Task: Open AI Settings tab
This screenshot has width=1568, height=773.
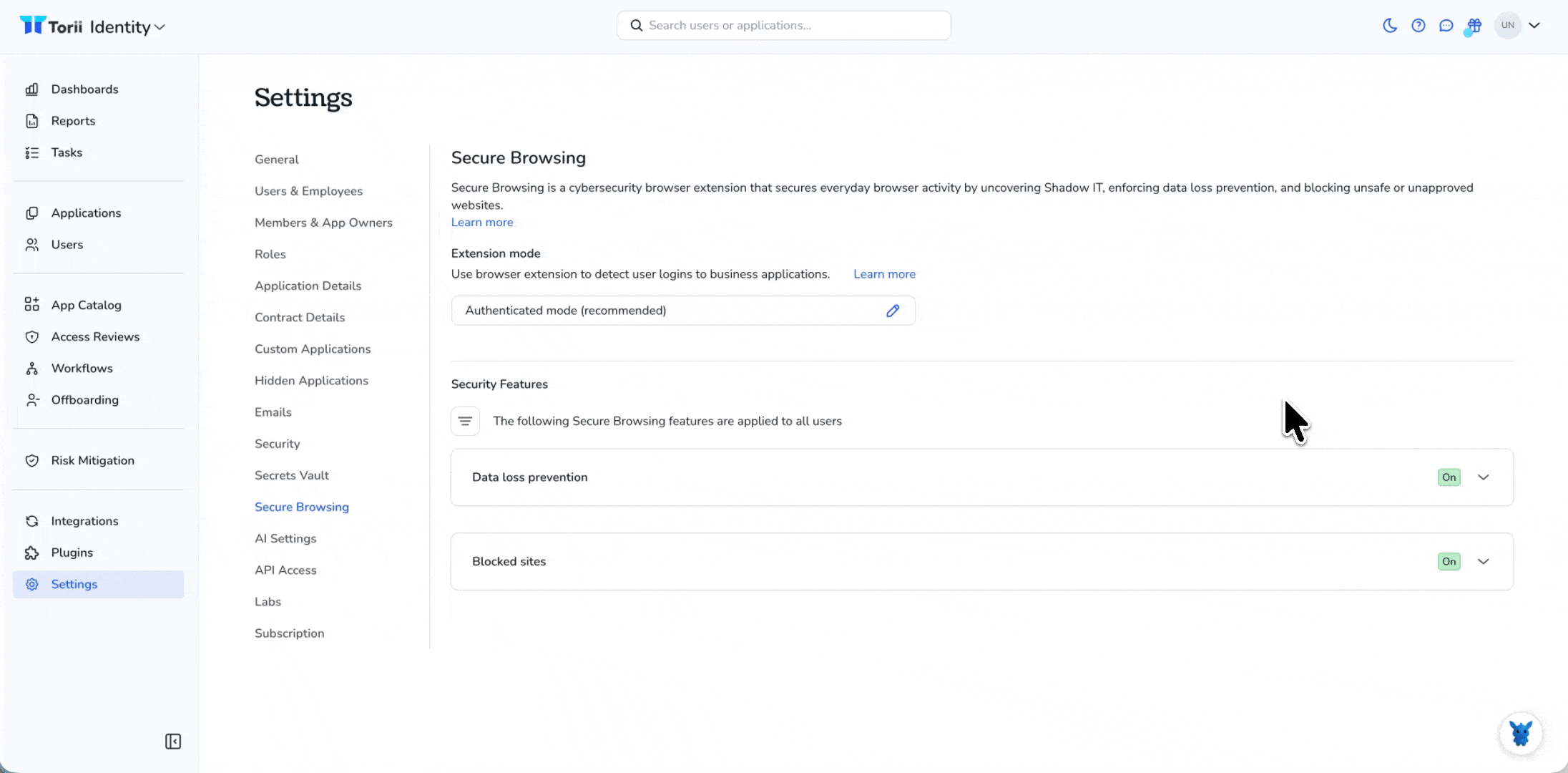Action: (x=285, y=538)
